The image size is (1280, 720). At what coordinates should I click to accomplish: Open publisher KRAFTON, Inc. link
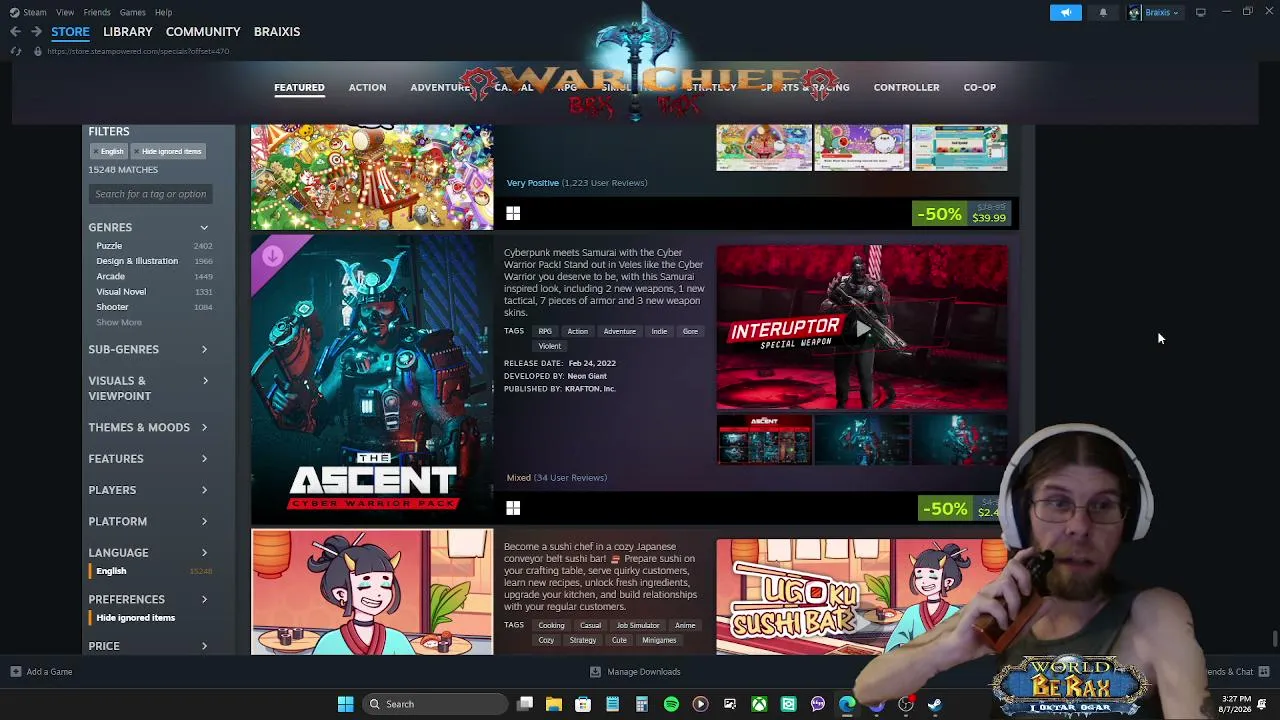(x=590, y=389)
